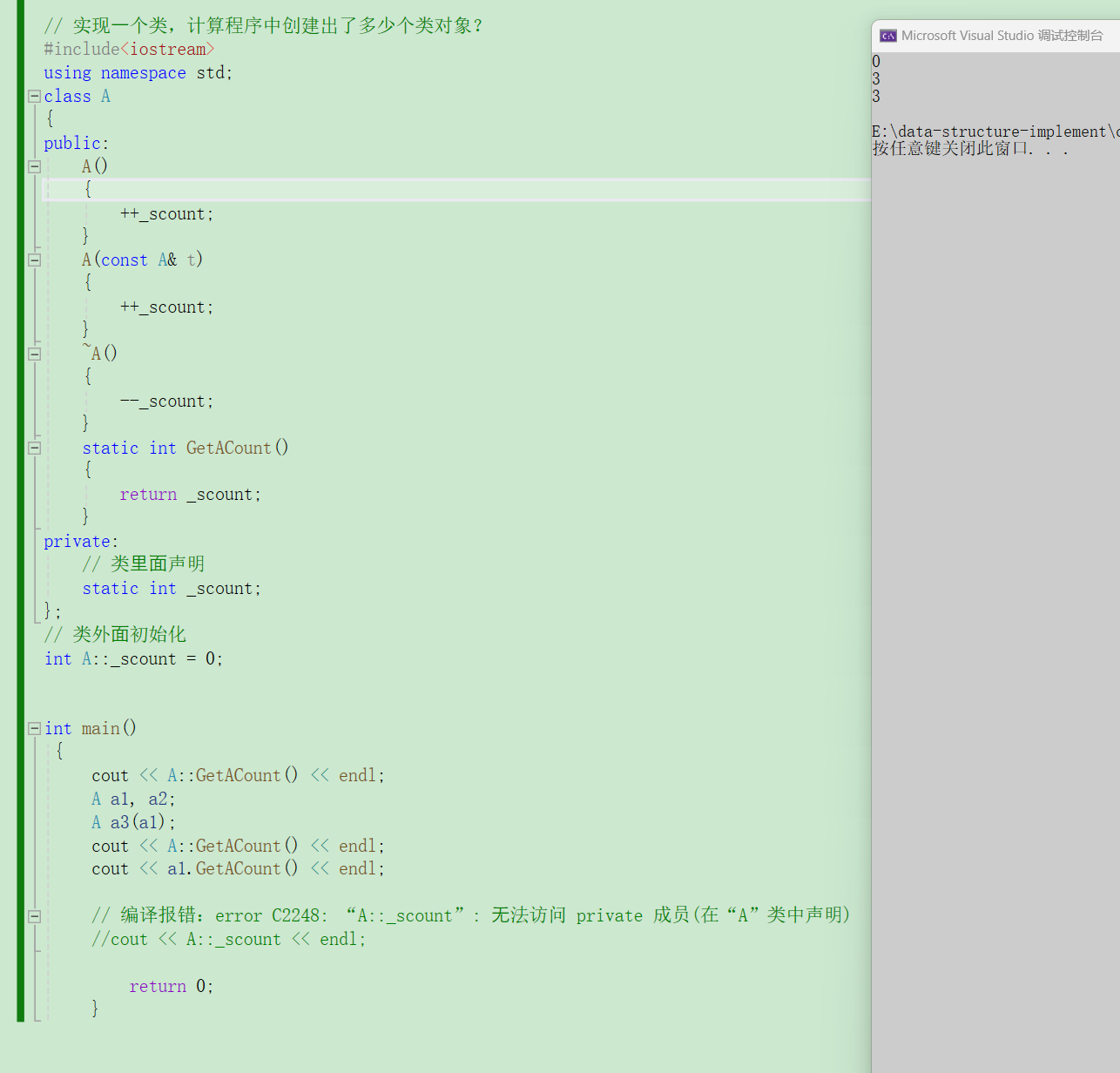Click the console path 'E:\data-structure-implement\'
This screenshot has height=1073, width=1120.
(995, 132)
